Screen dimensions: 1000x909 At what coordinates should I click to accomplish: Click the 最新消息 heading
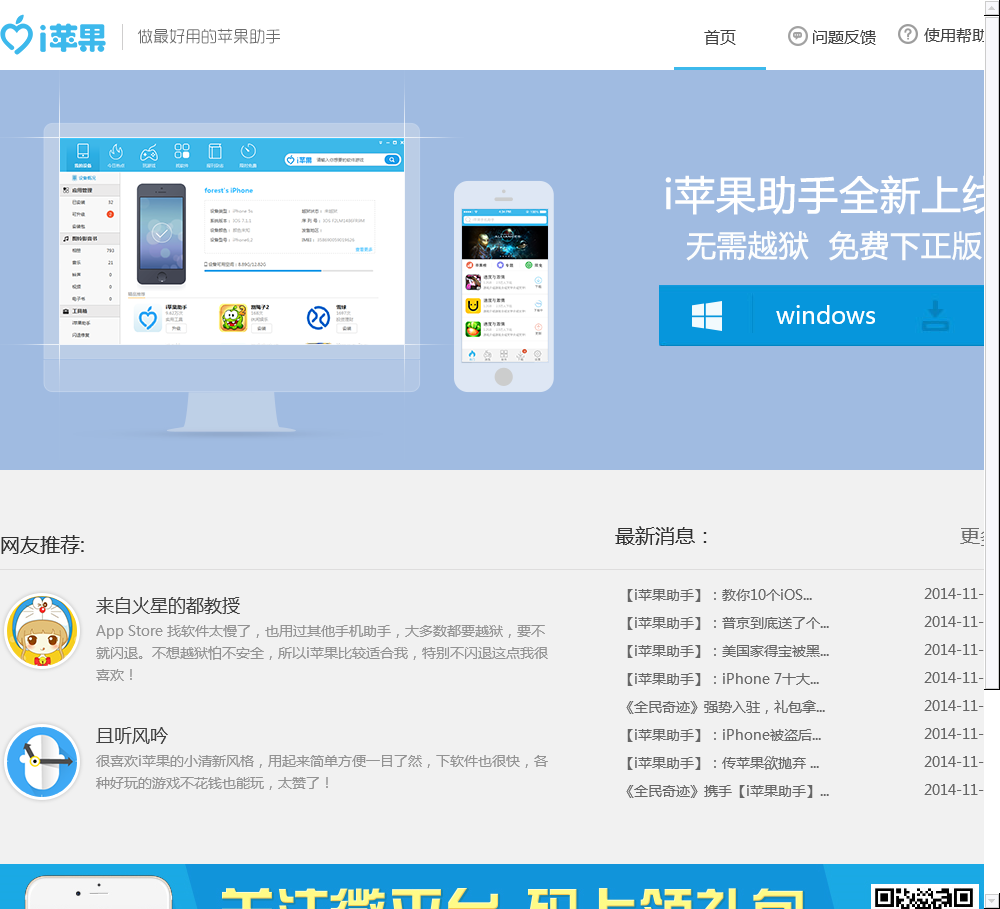tap(662, 536)
